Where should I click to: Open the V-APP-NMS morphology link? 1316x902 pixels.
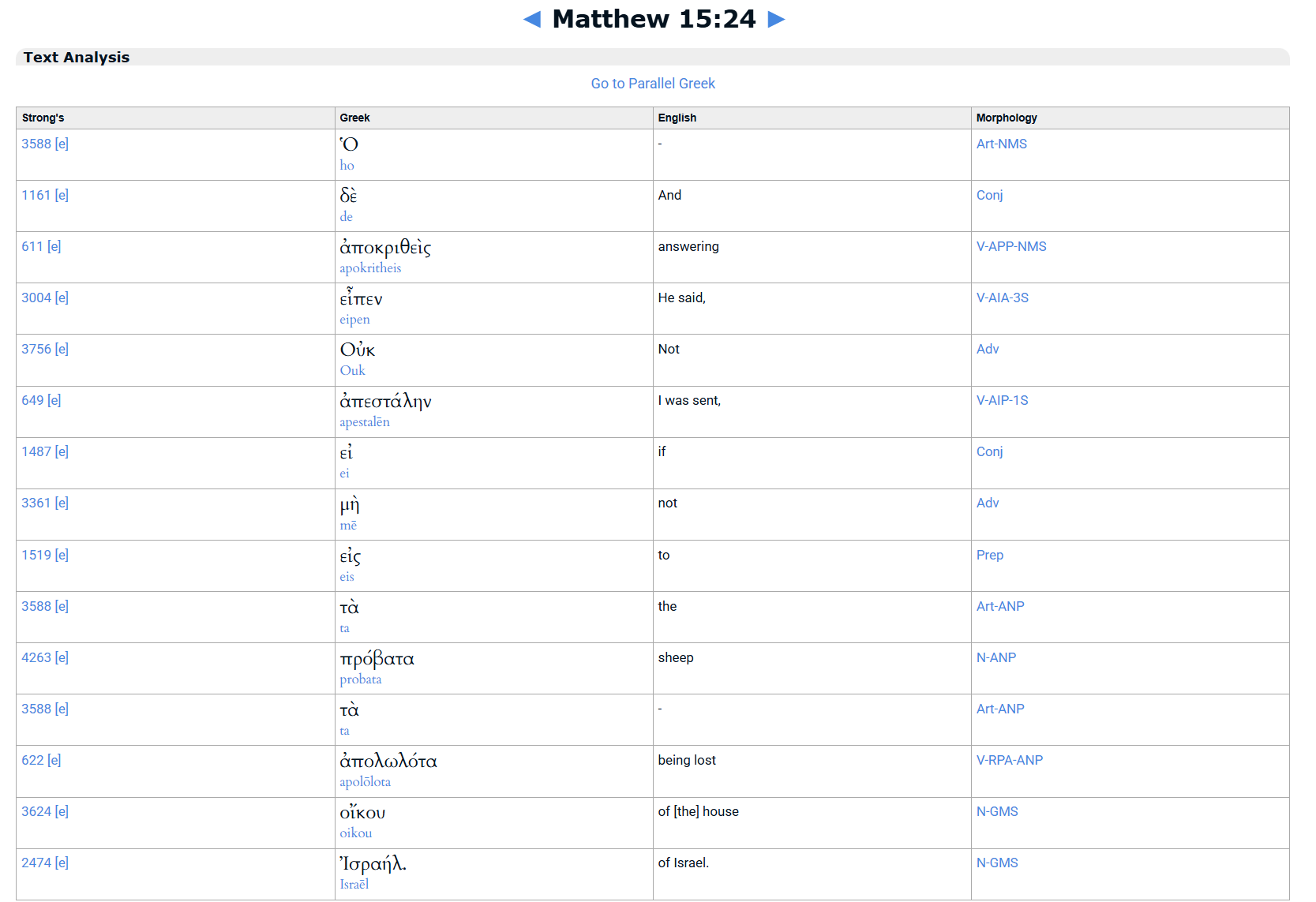click(x=1011, y=246)
